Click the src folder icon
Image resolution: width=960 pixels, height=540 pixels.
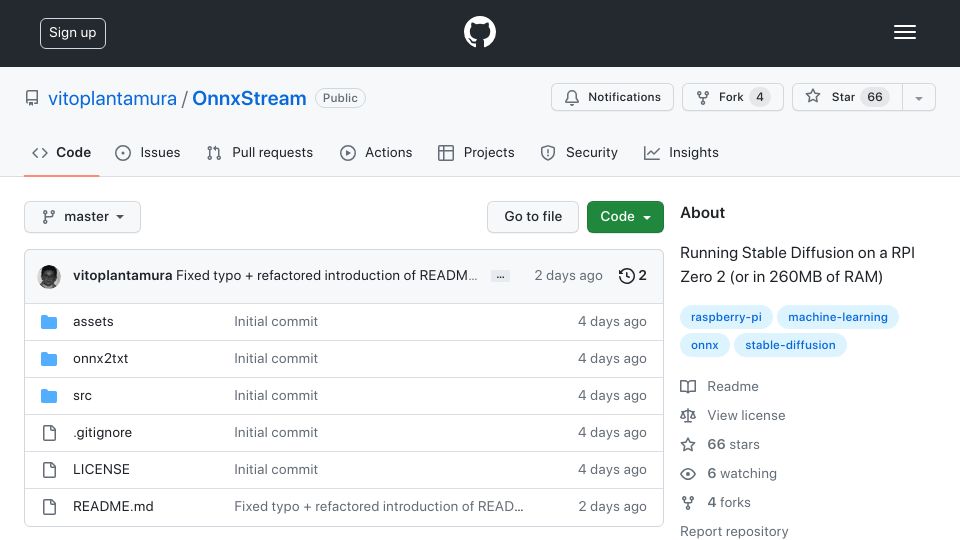click(x=49, y=396)
